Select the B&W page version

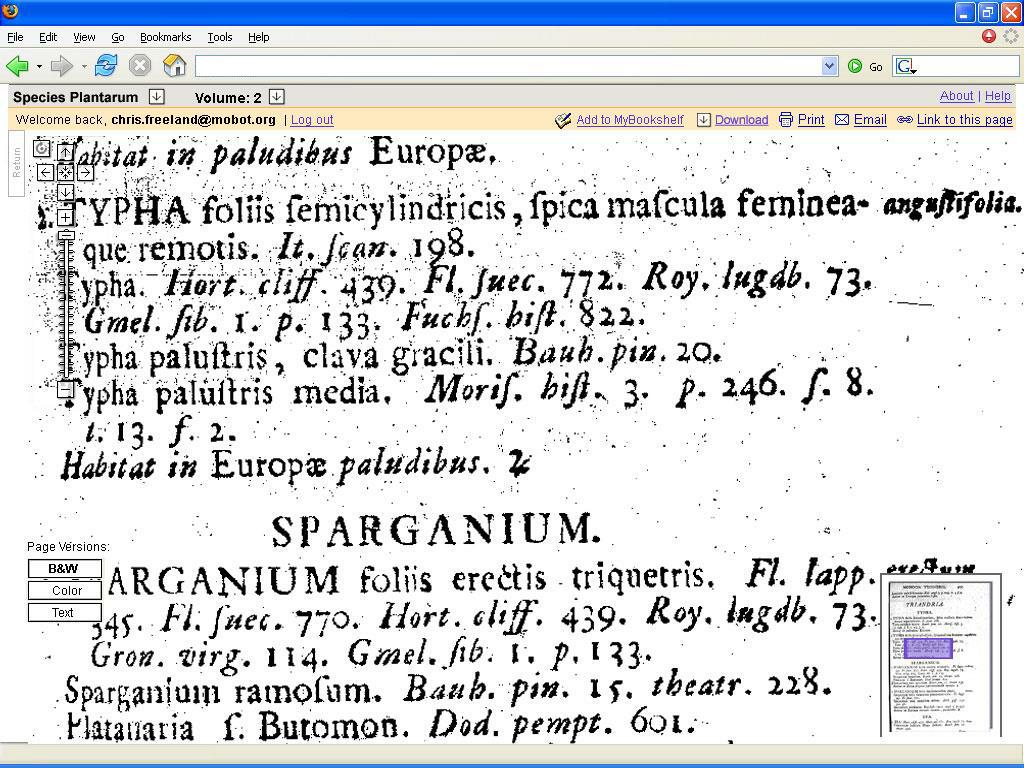point(65,569)
